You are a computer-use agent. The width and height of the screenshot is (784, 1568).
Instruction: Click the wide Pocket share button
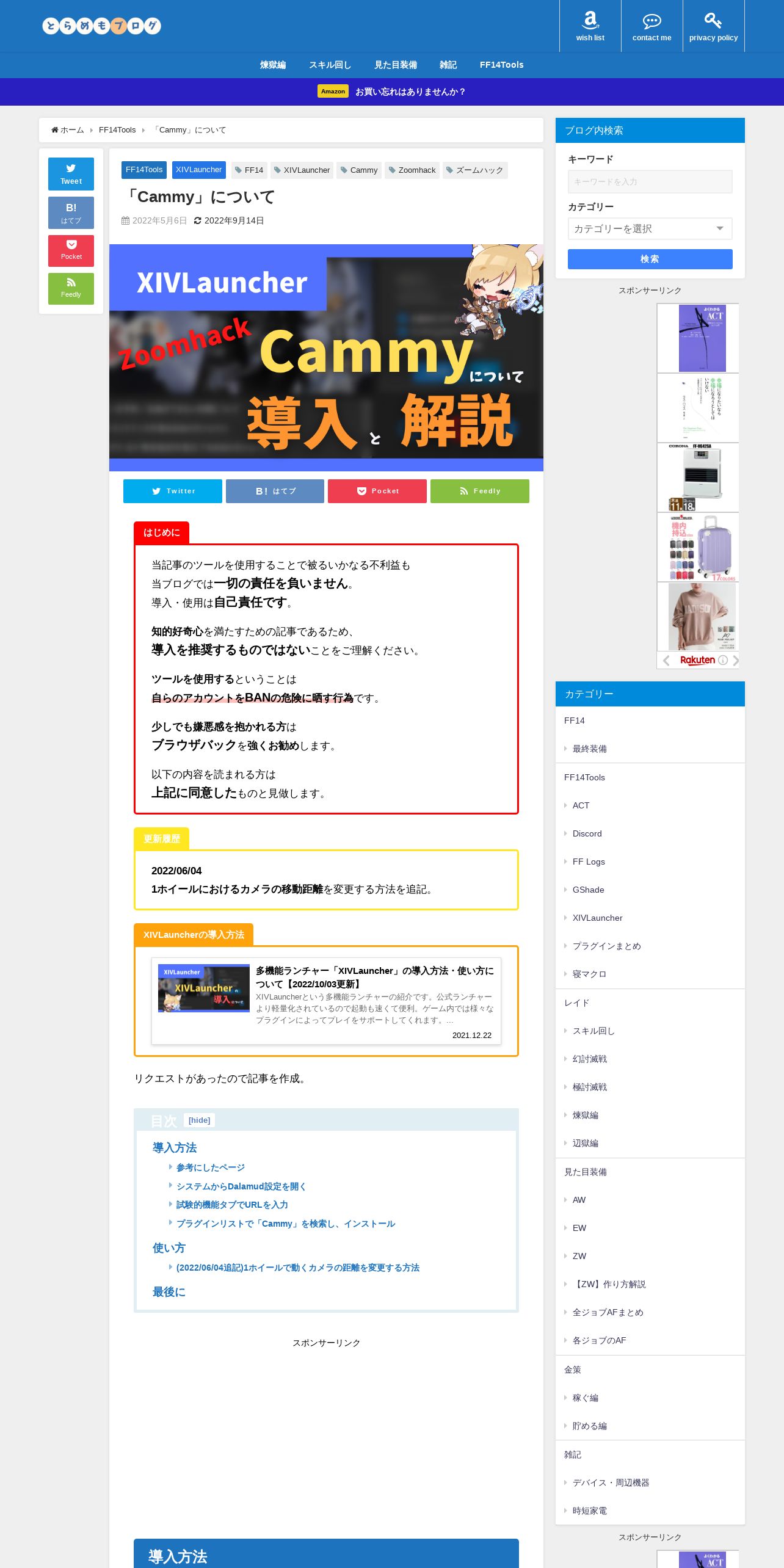click(377, 491)
